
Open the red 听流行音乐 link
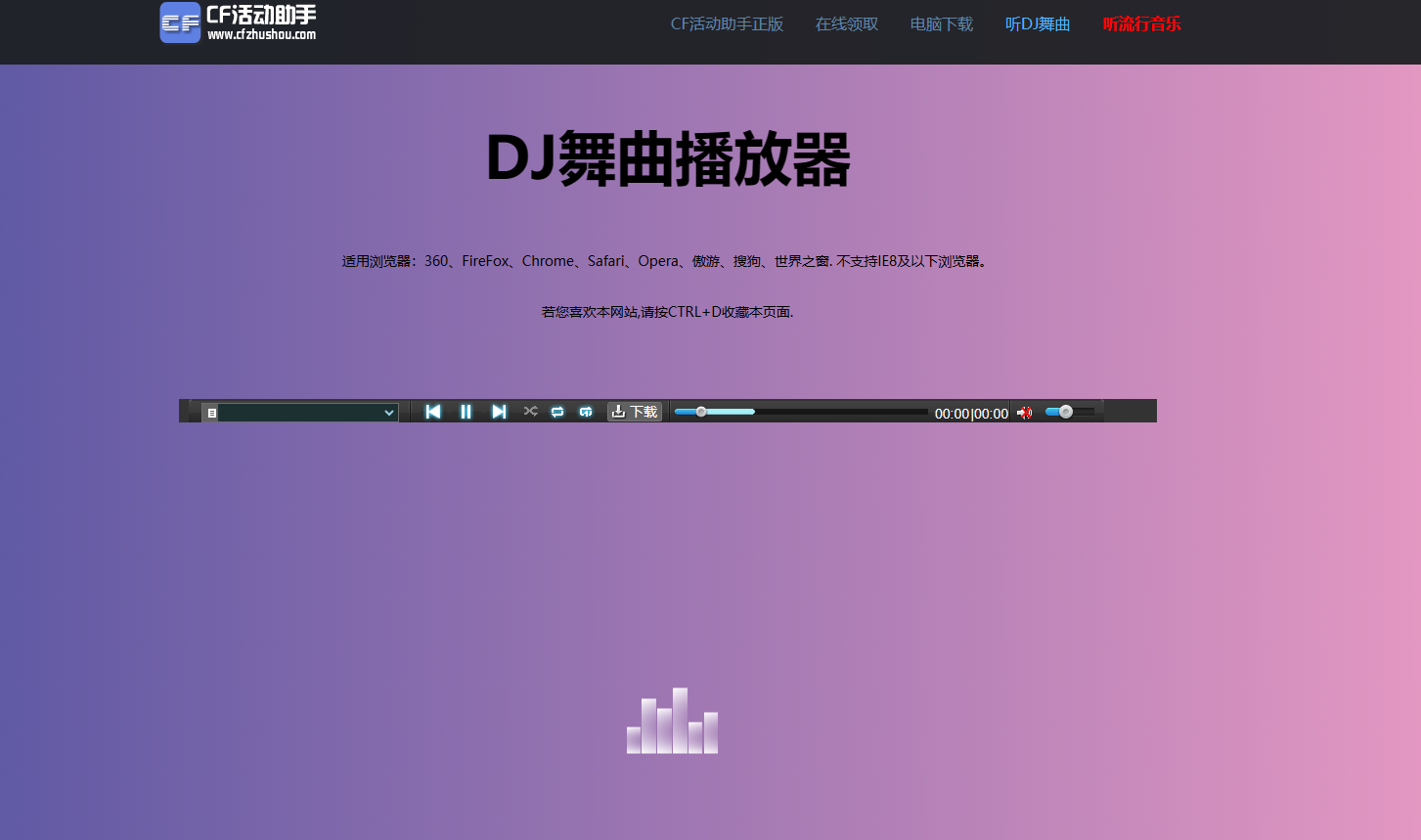(x=1142, y=24)
